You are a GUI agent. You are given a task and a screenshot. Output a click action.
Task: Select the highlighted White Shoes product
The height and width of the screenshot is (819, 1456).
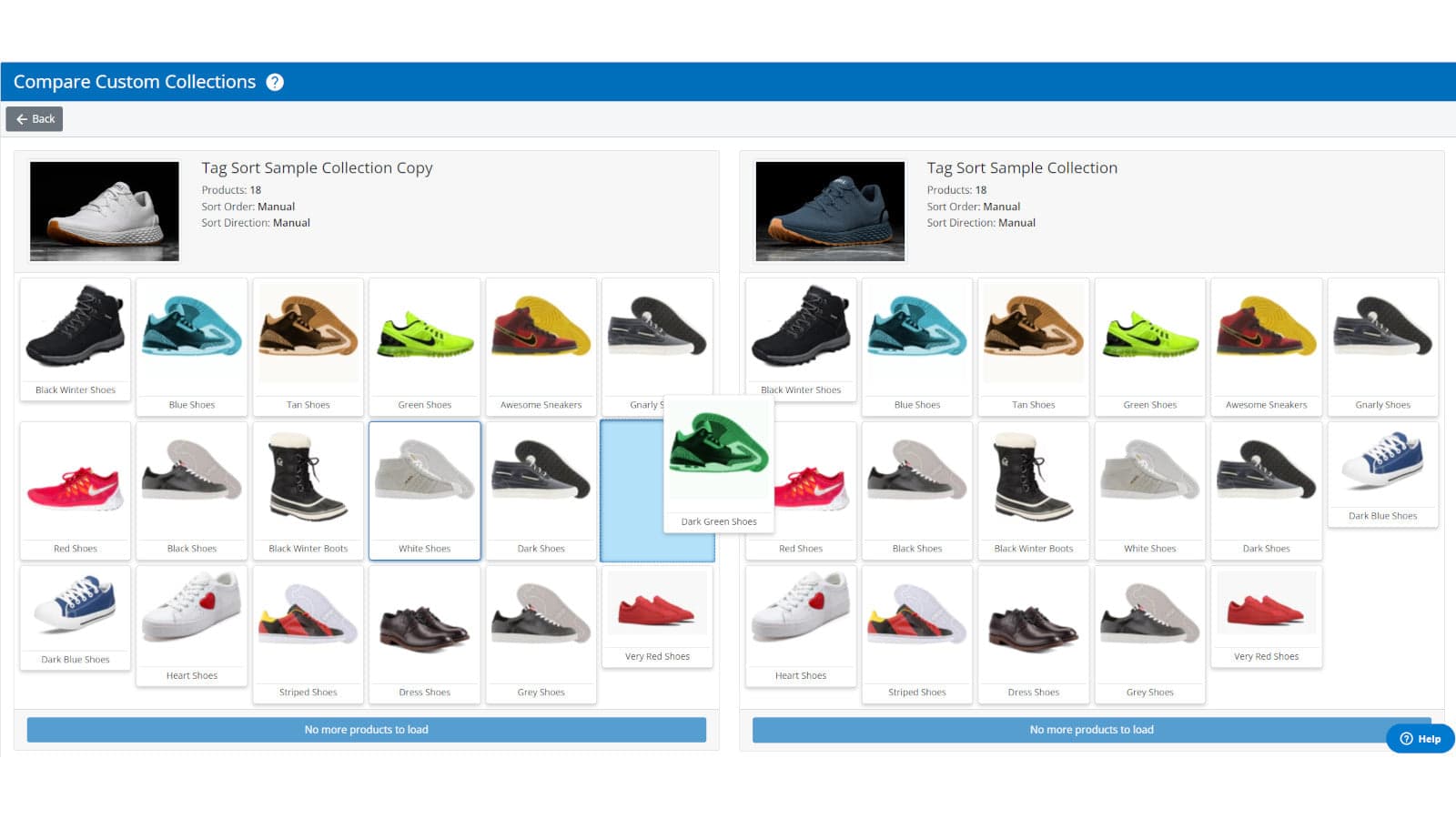(x=424, y=490)
